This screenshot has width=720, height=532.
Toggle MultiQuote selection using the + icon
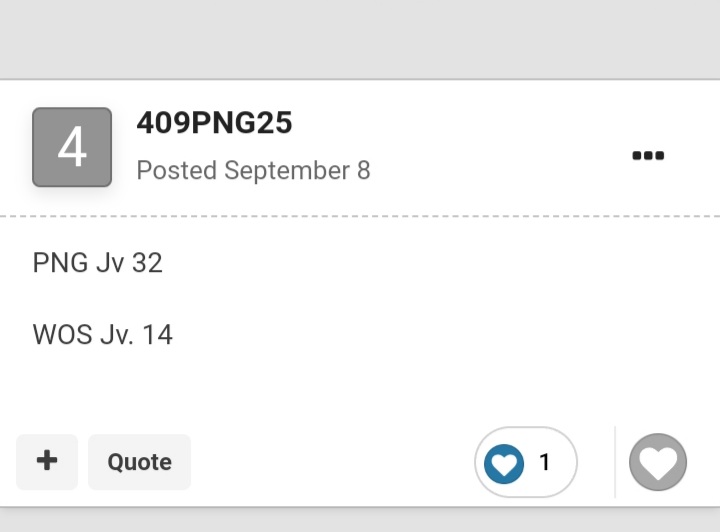[47, 460]
